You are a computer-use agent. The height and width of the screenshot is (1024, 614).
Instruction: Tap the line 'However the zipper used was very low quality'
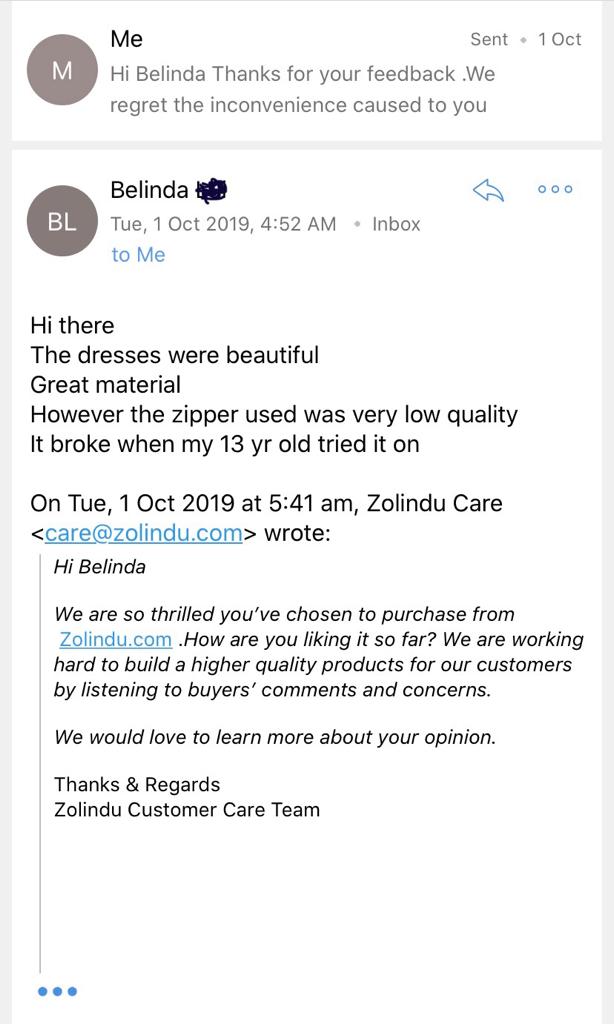tap(274, 415)
